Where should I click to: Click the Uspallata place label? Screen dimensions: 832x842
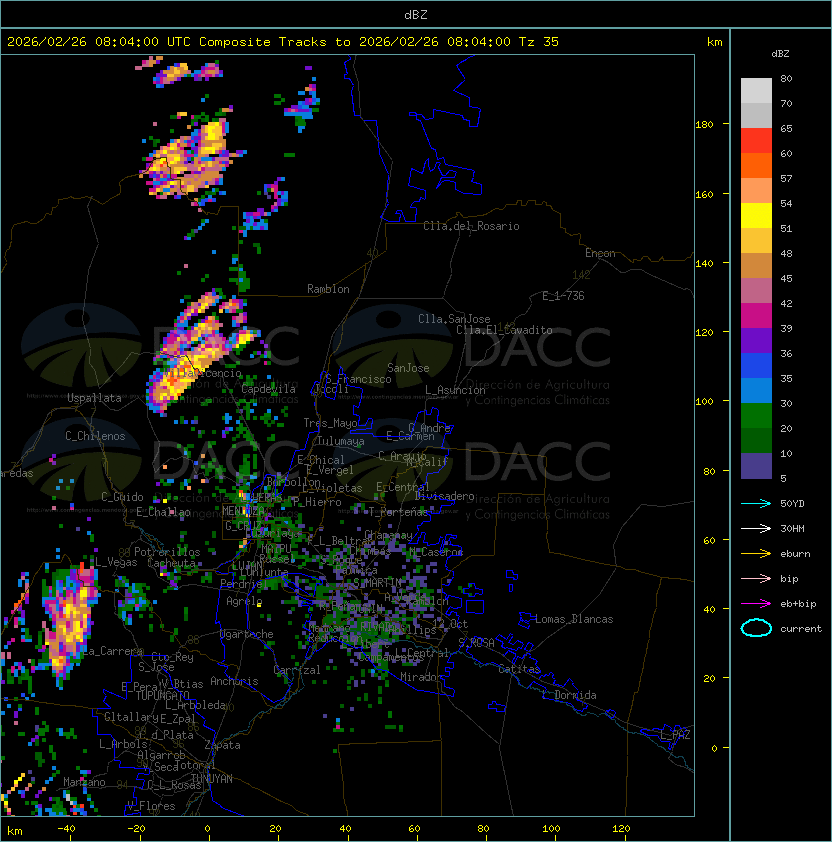tap(94, 398)
